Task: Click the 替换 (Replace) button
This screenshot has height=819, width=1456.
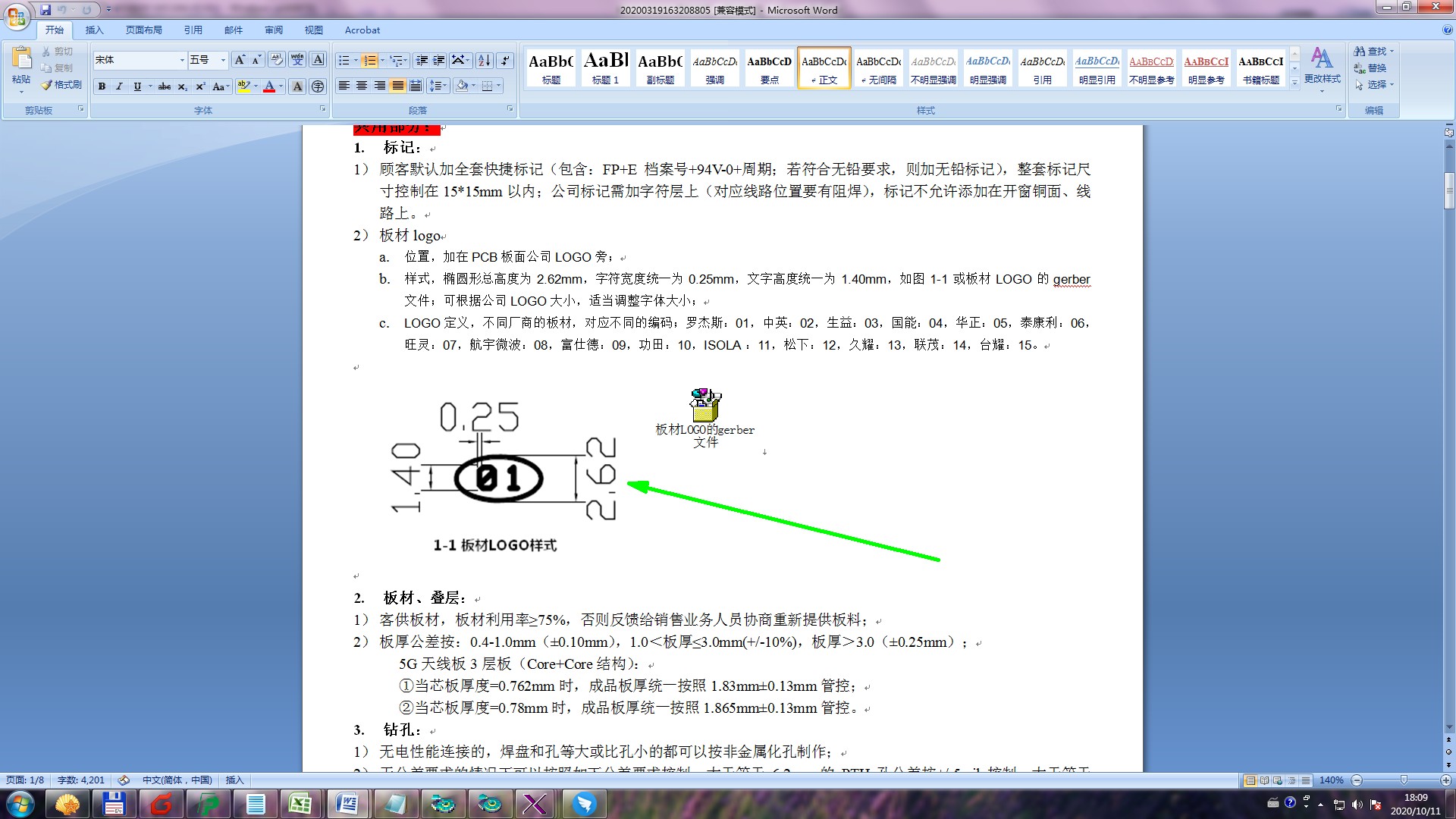Action: tap(1372, 68)
